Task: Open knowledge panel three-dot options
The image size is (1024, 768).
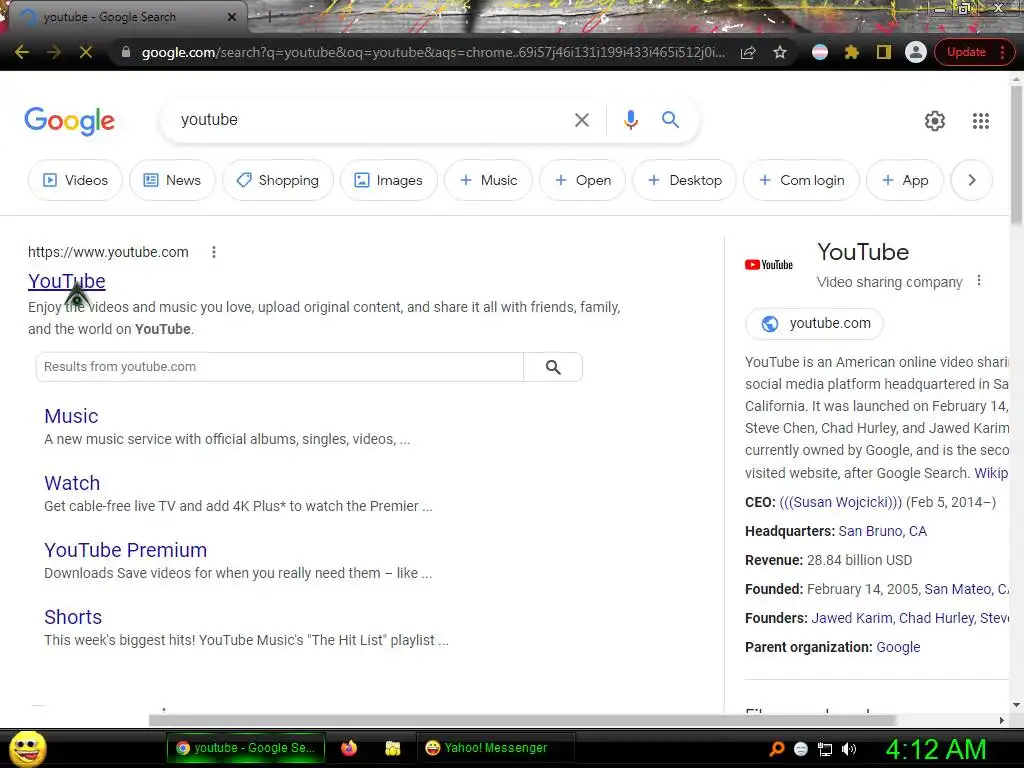Action: click(978, 281)
